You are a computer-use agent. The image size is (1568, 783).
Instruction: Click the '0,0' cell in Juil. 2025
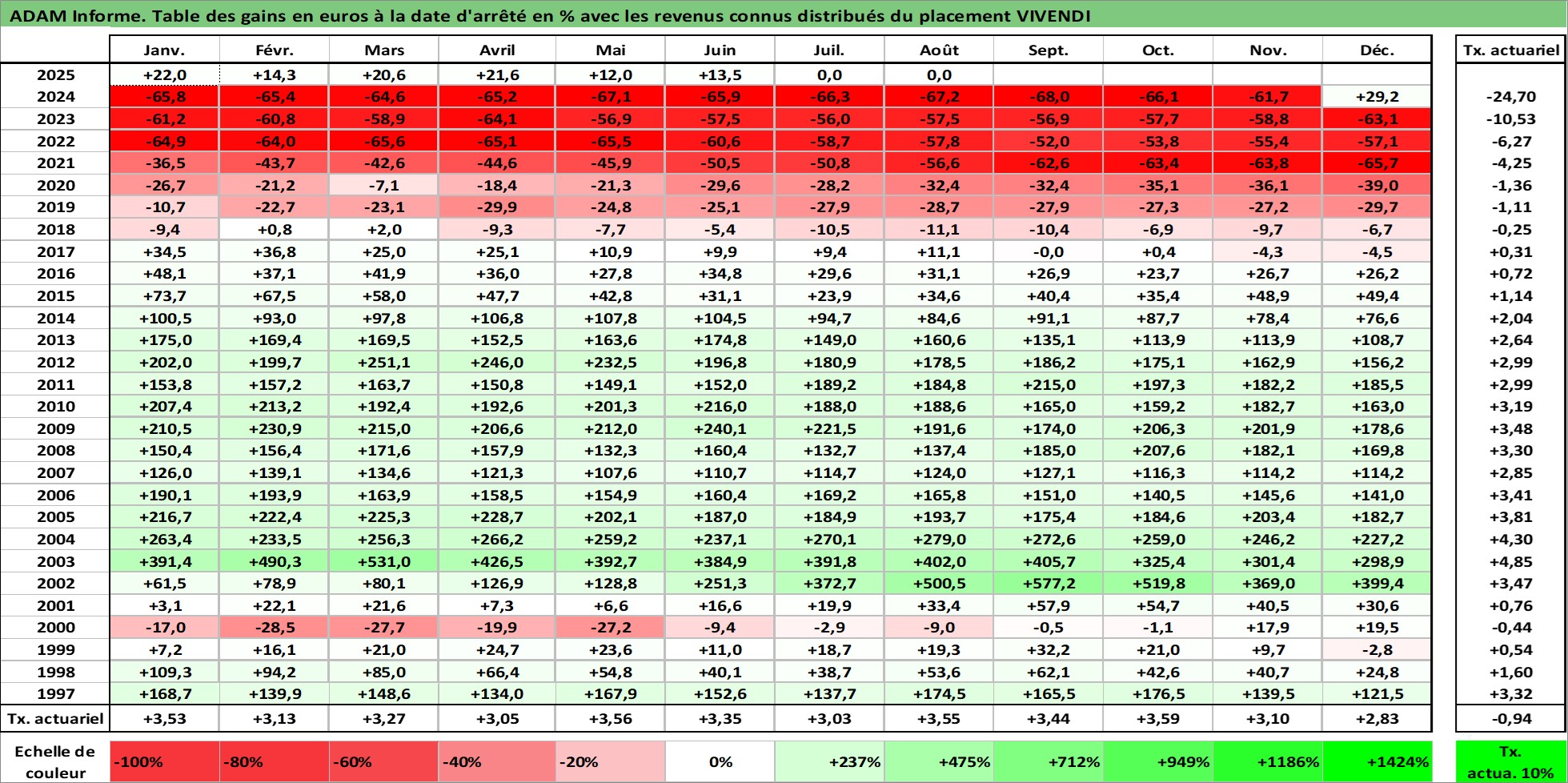point(829,75)
